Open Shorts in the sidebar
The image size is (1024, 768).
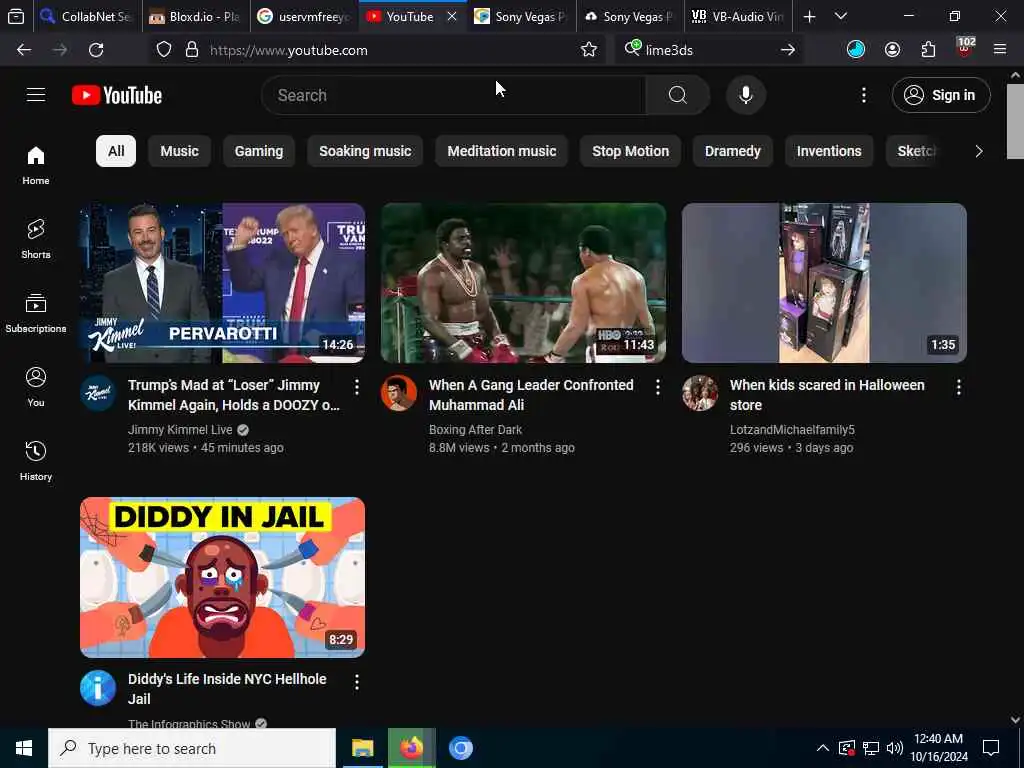[x=36, y=239]
